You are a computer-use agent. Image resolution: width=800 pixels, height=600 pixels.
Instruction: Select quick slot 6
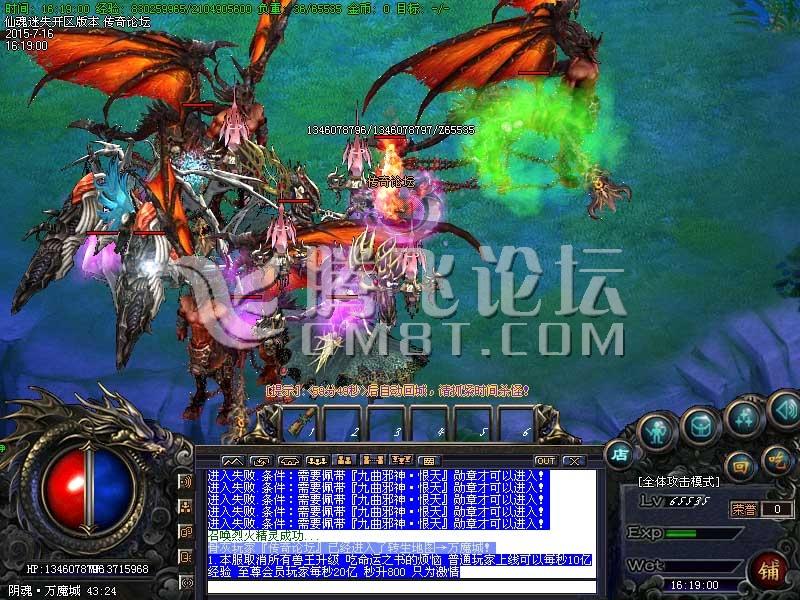click(x=516, y=423)
